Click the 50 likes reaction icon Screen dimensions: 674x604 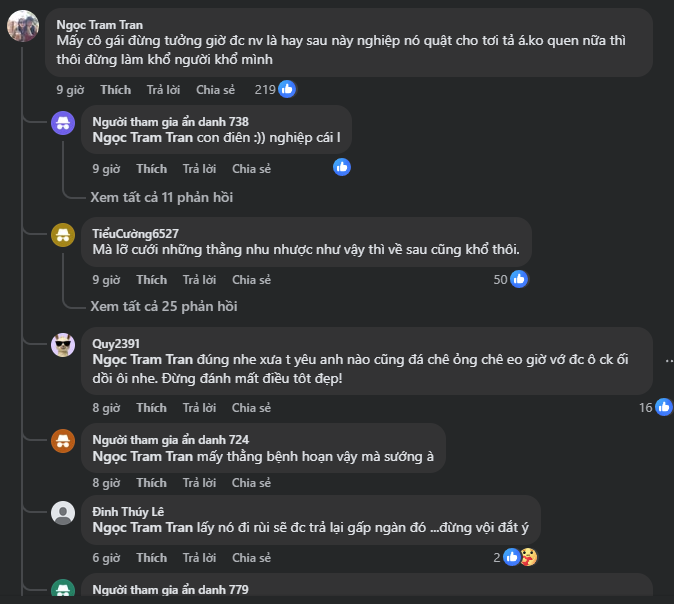[x=518, y=279]
